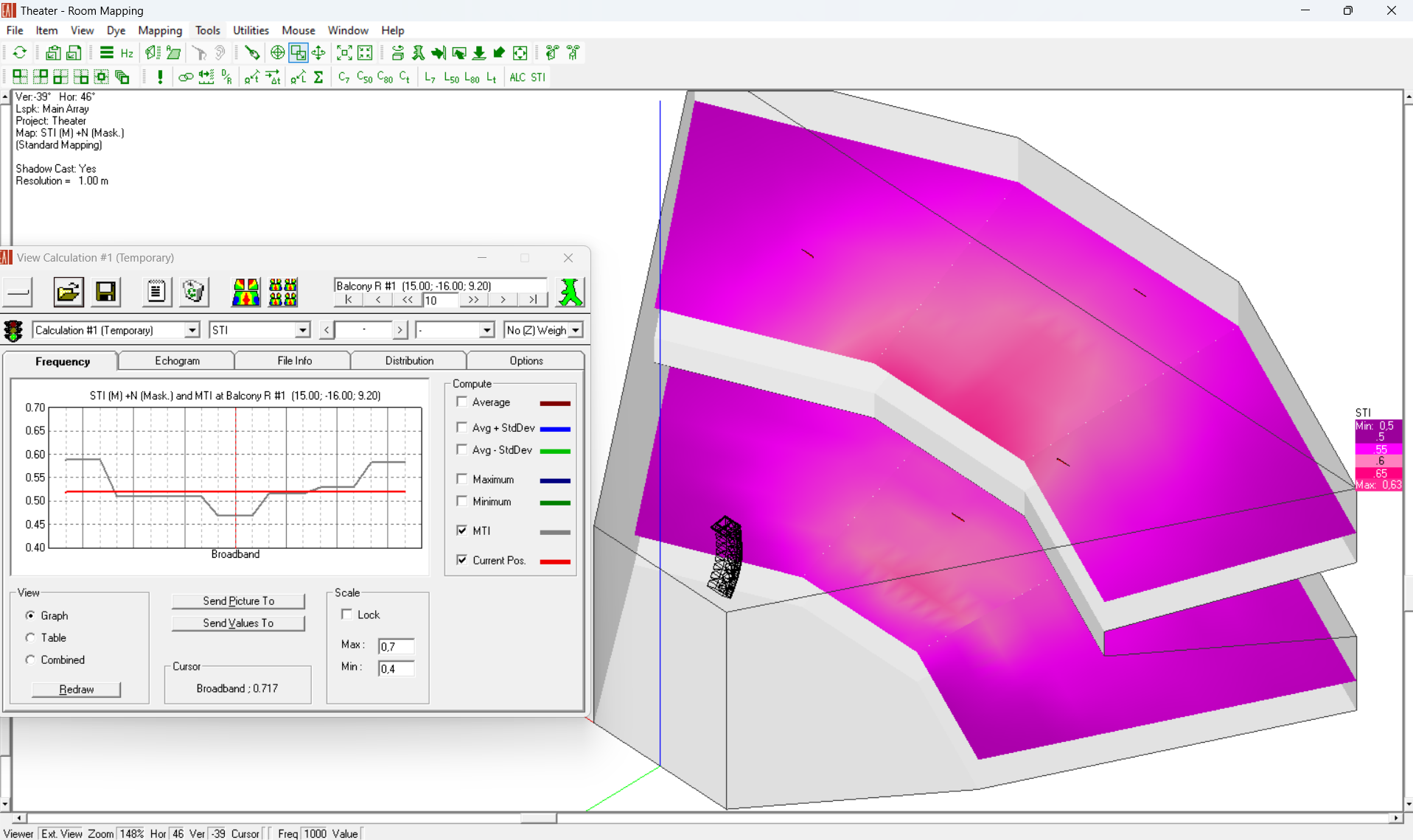Open the STI parameter dropdown
The height and width of the screenshot is (840, 1413).
pos(302,329)
